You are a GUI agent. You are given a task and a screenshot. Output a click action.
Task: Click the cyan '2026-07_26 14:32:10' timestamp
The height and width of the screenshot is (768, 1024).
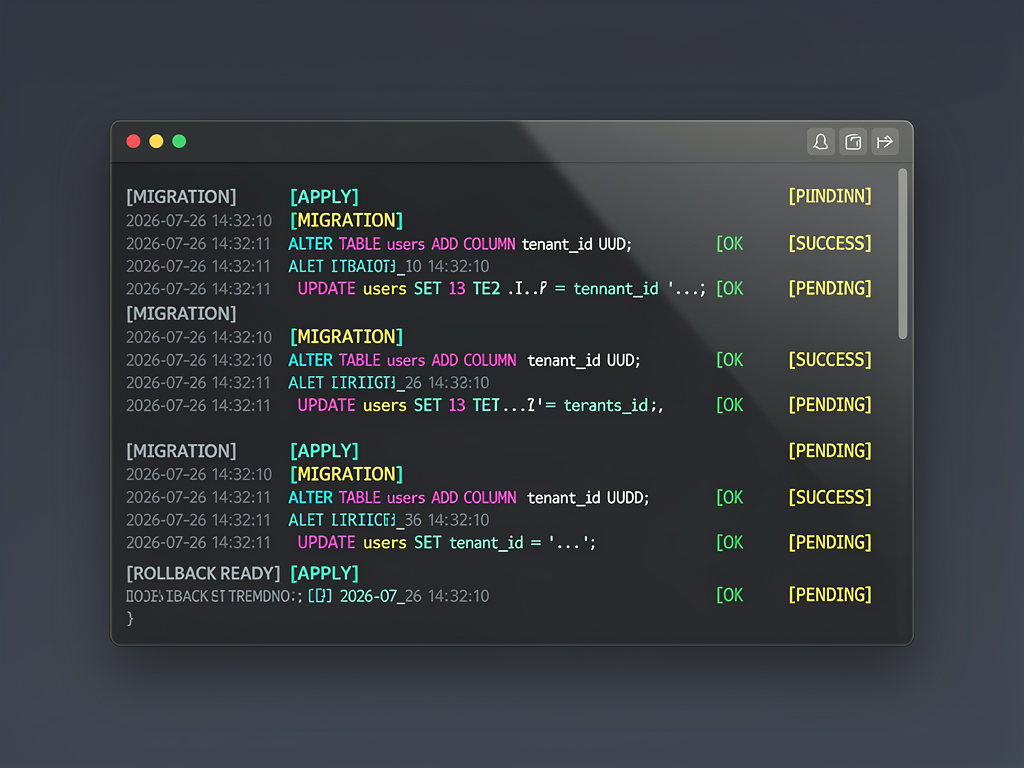pyautogui.click(x=414, y=596)
